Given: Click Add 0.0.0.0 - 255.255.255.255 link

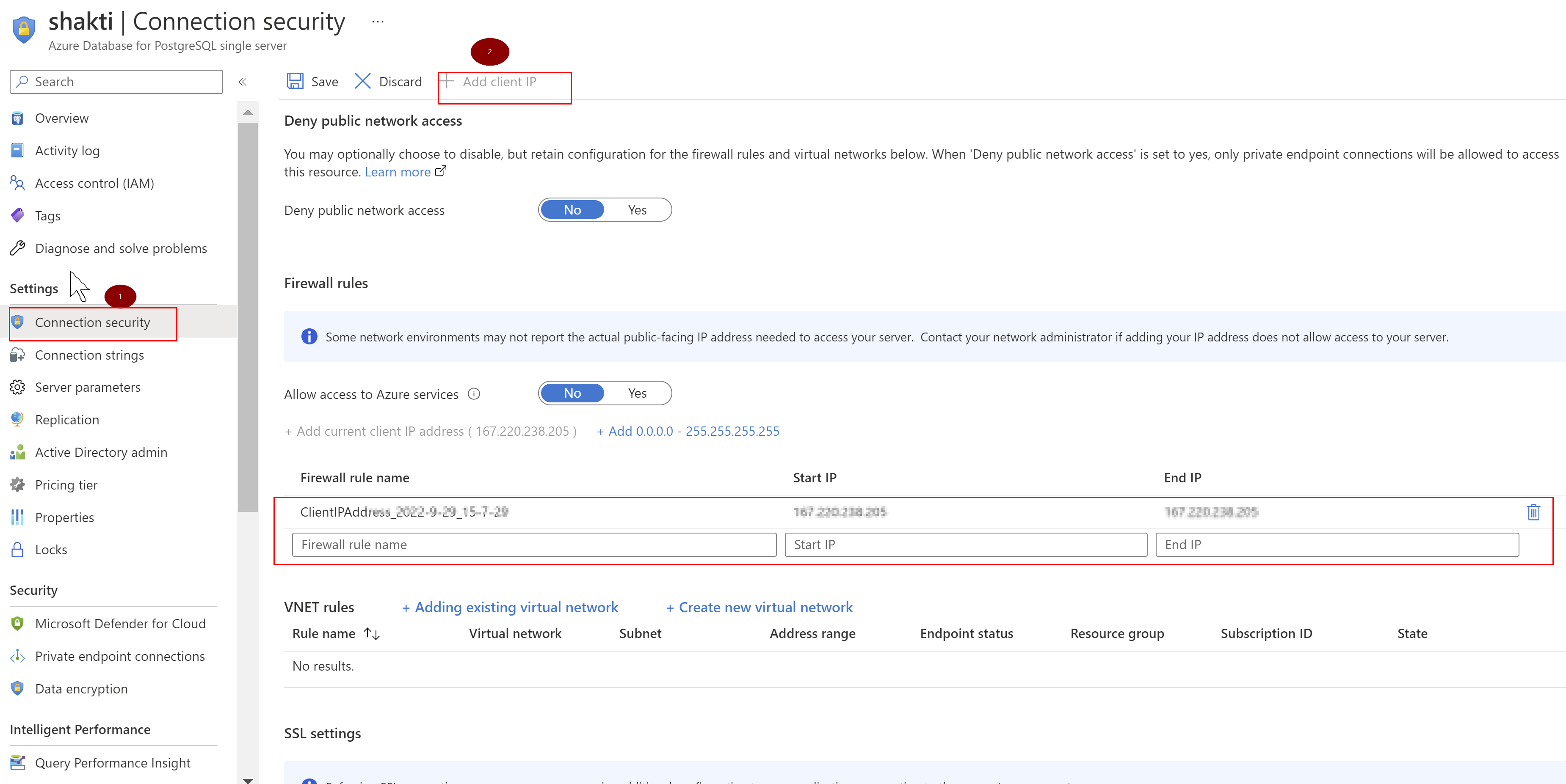Looking at the screenshot, I should point(688,432).
